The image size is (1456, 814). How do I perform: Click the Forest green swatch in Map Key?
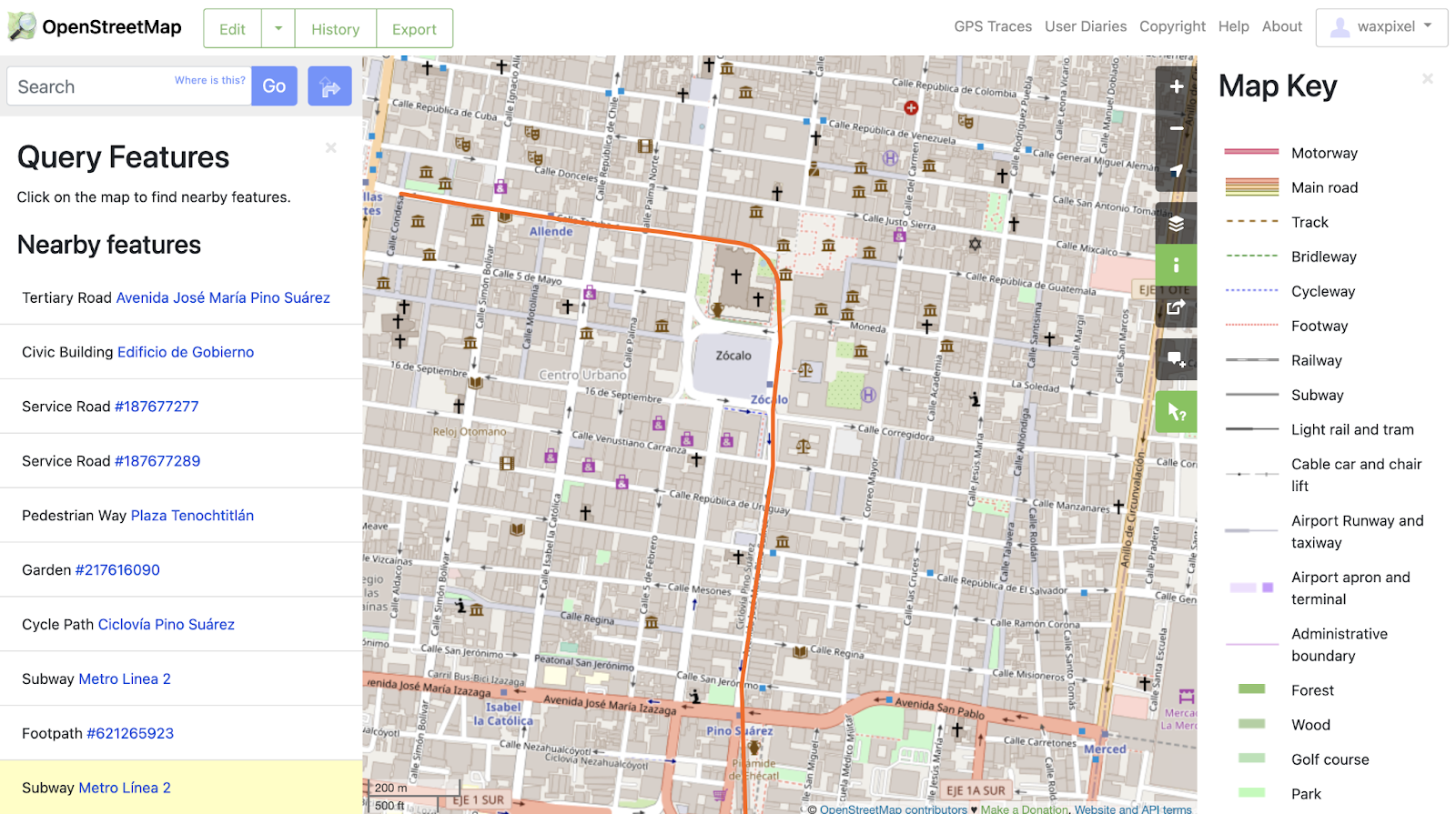pyautogui.click(x=1252, y=689)
